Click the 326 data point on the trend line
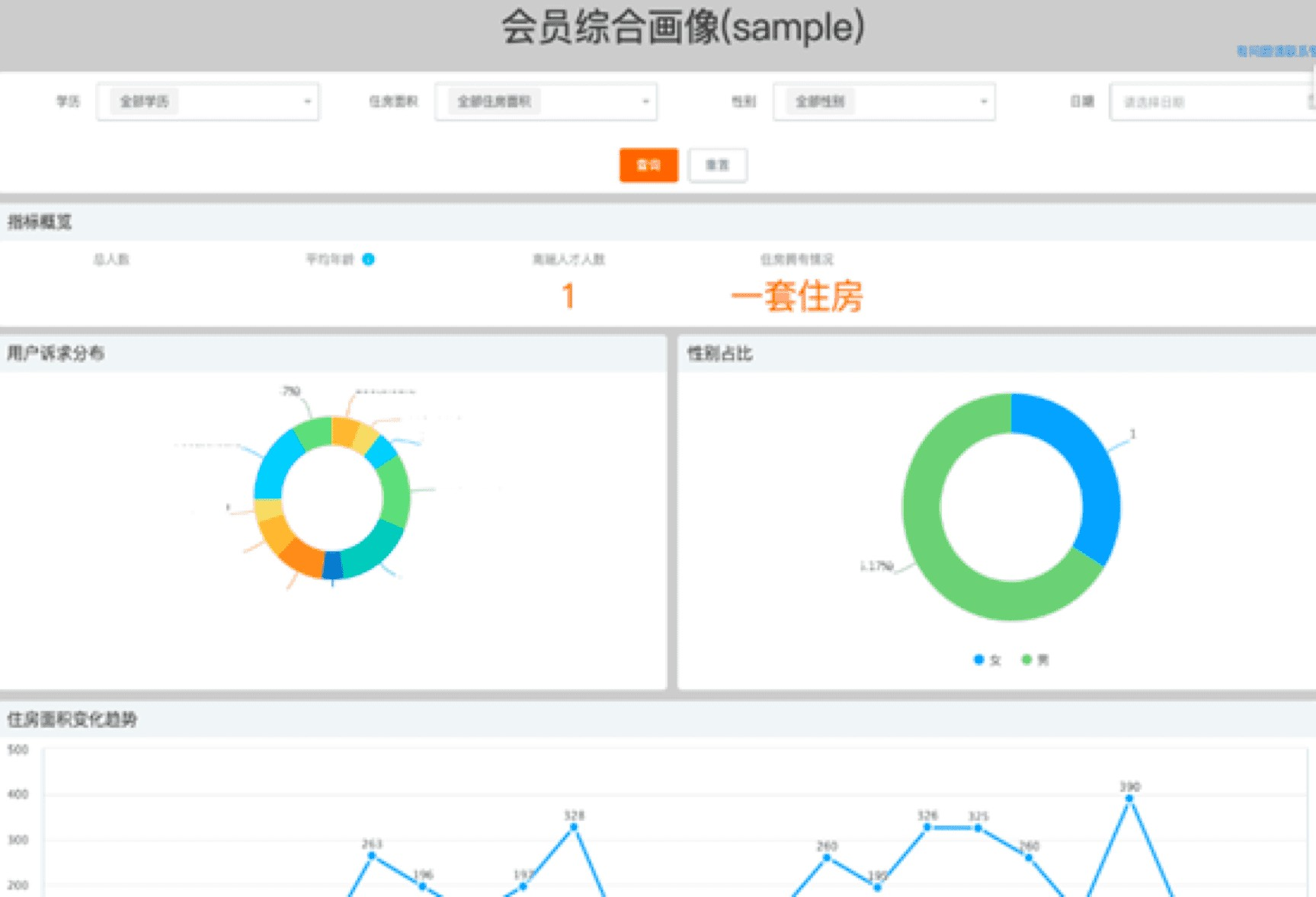Viewport: 1316px width, 897px height. click(927, 827)
